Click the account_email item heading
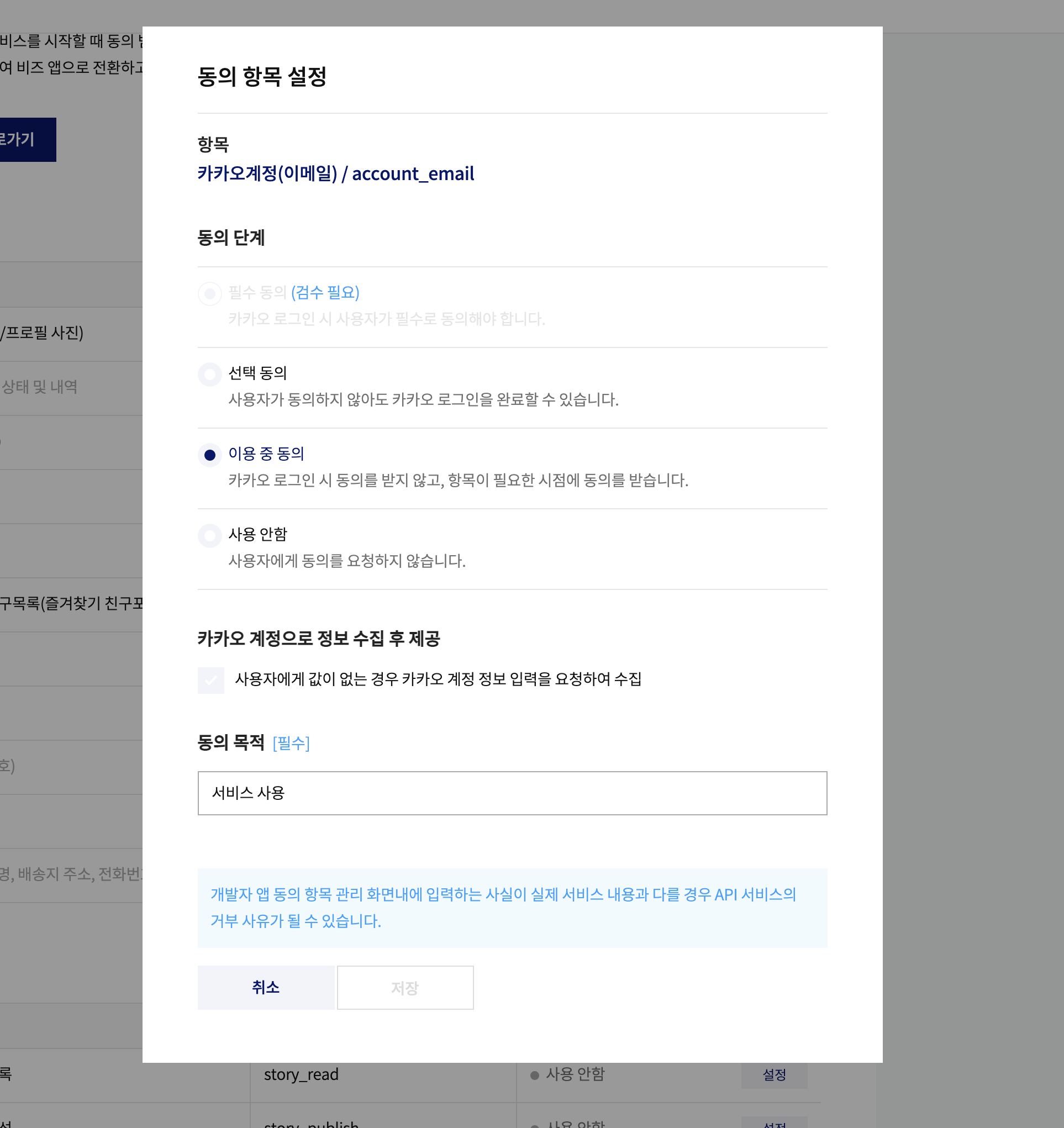 point(335,173)
